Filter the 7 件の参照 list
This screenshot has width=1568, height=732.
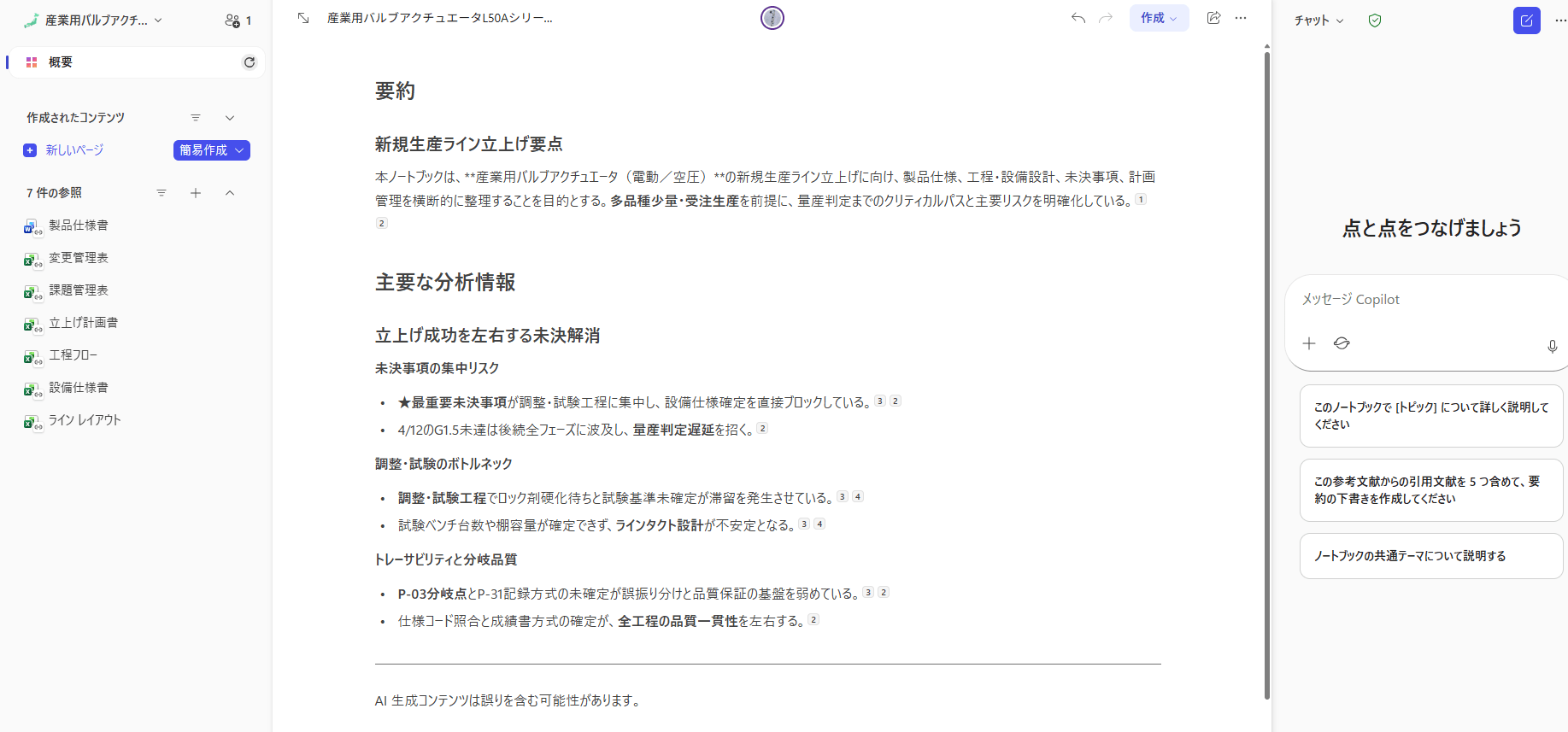click(161, 193)
